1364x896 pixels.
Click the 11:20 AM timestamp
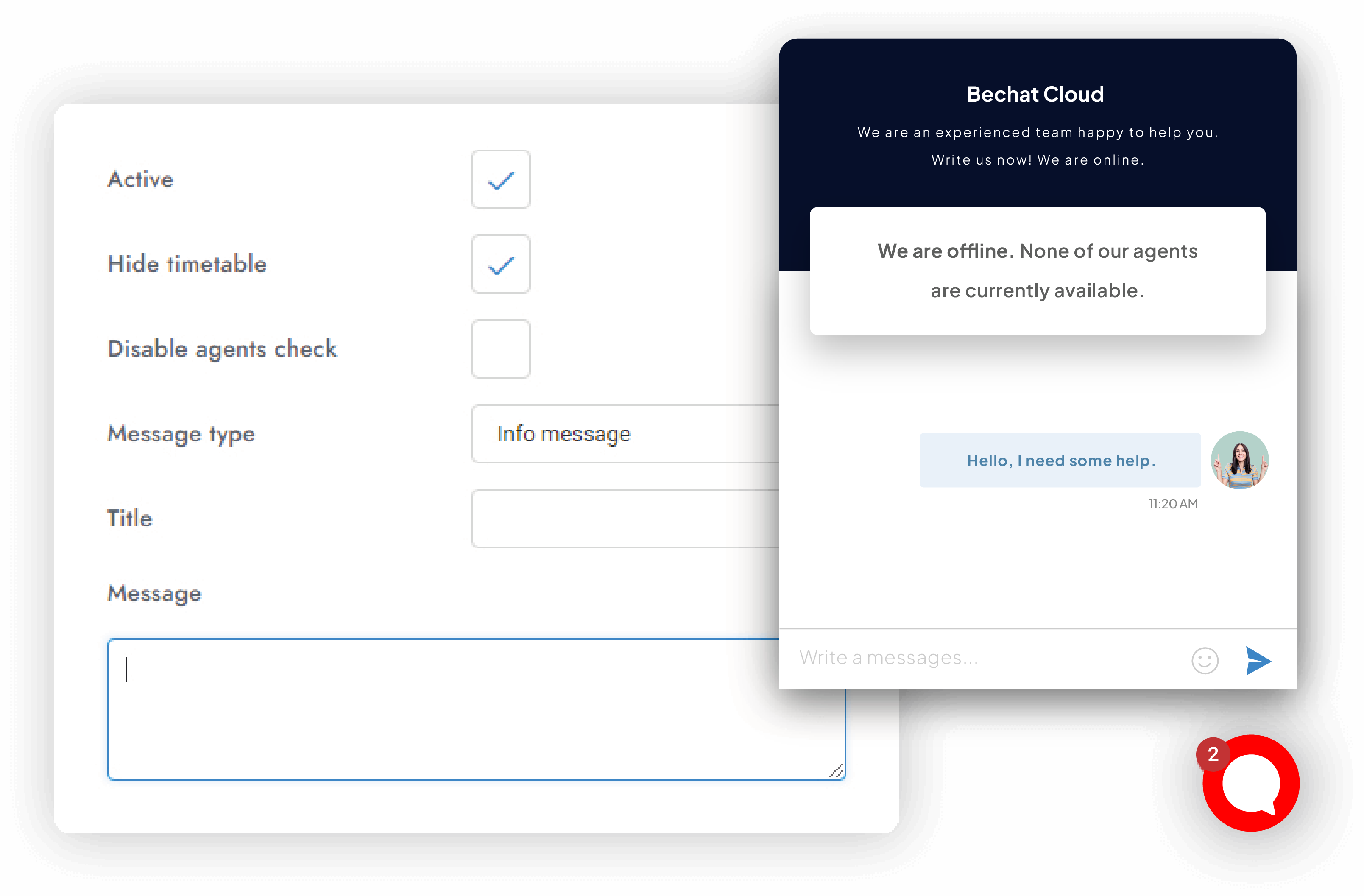tap(1173, 504)
